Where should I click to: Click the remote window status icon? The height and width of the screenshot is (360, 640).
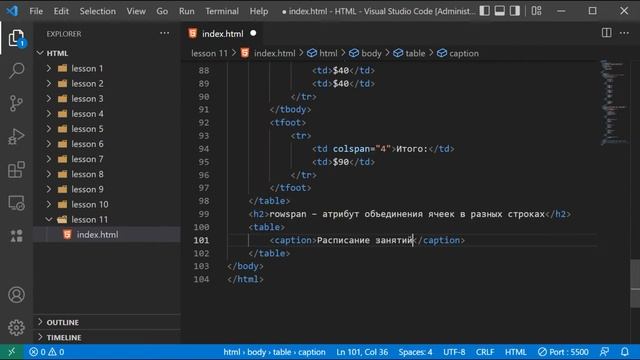(x=11, y=352)
